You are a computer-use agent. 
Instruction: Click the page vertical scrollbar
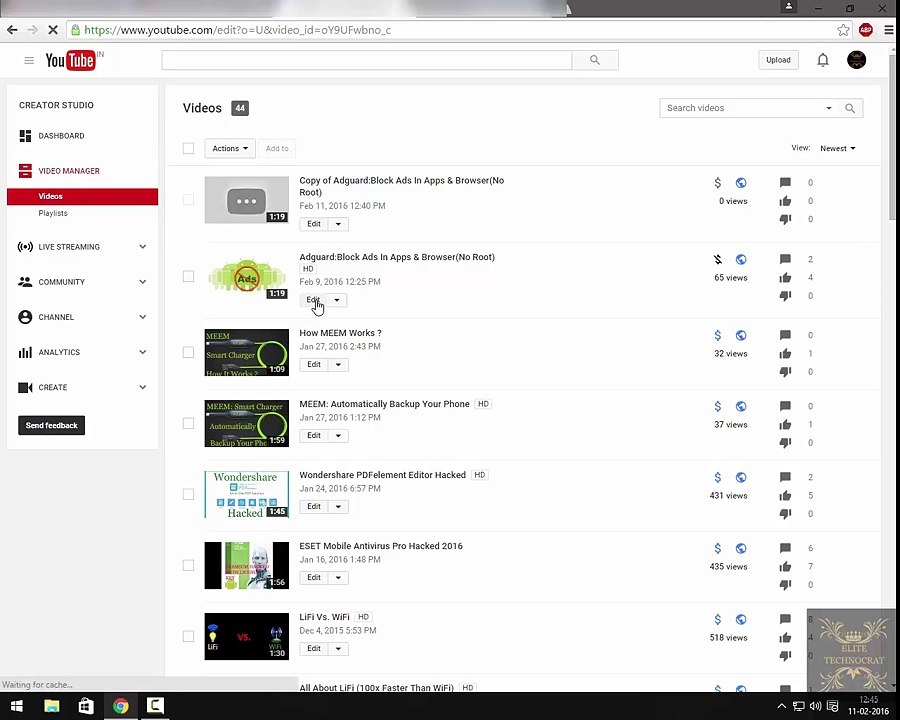coord(891,138)
